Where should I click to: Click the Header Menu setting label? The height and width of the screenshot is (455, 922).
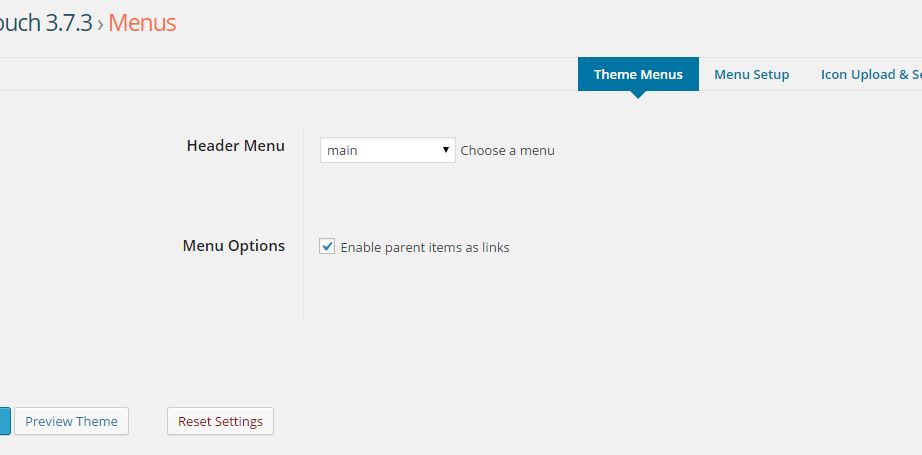coord(235,145)
